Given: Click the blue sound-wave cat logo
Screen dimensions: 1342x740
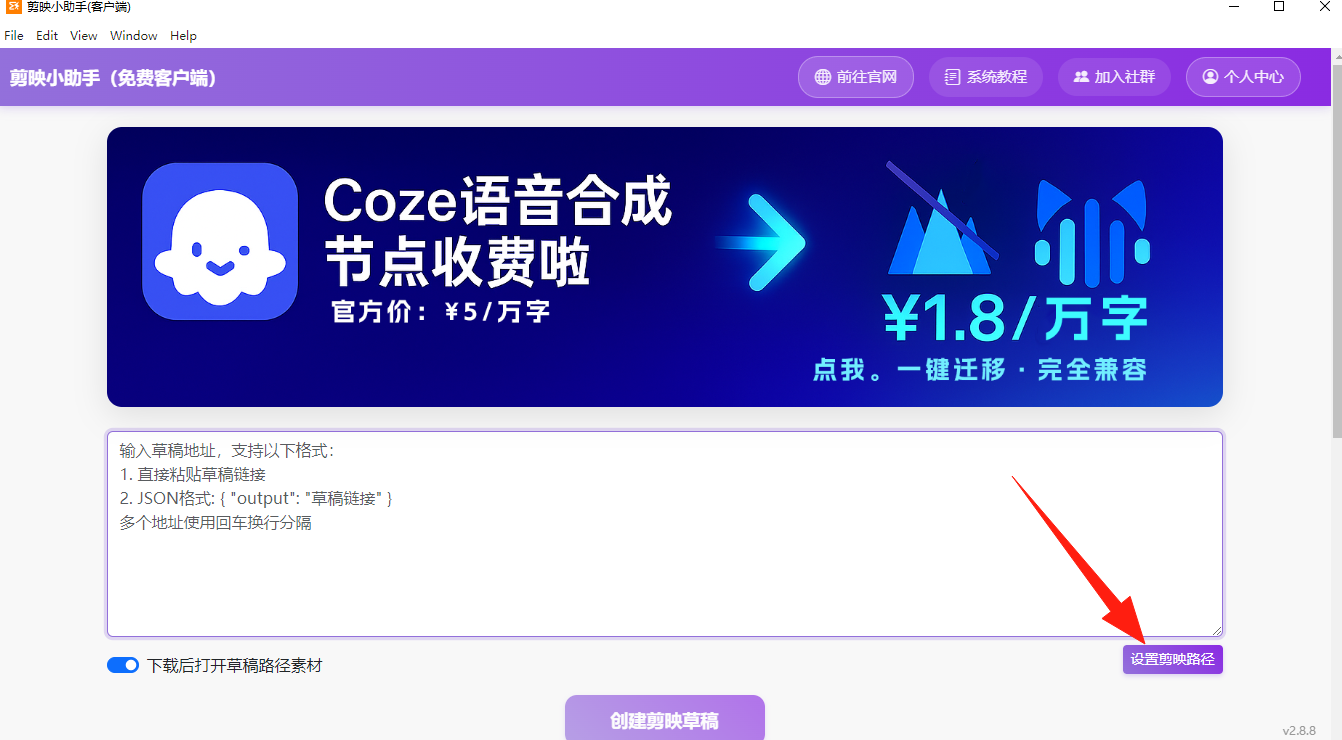Looking at the screenshot, I should (1092, 230).
